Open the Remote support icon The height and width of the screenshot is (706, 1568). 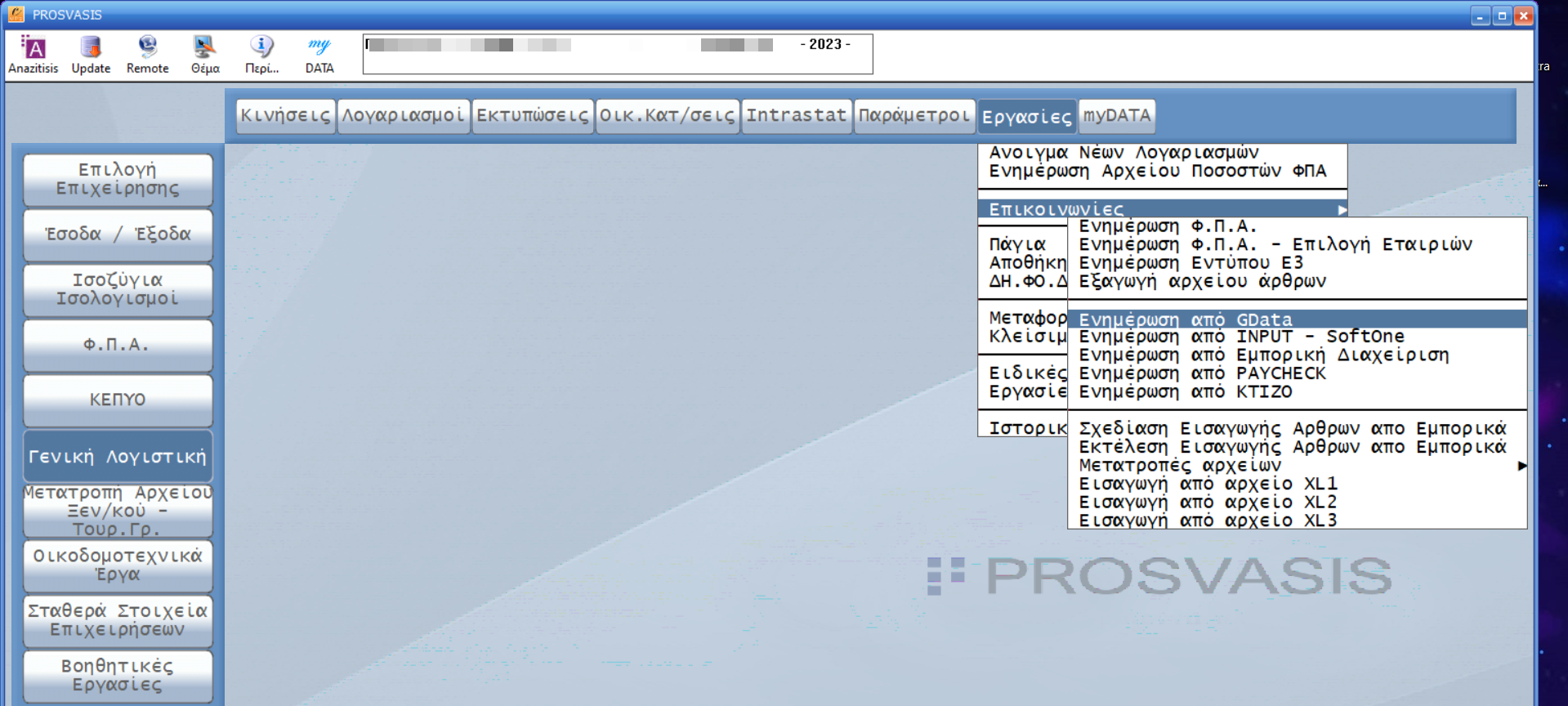click(147, 54)
